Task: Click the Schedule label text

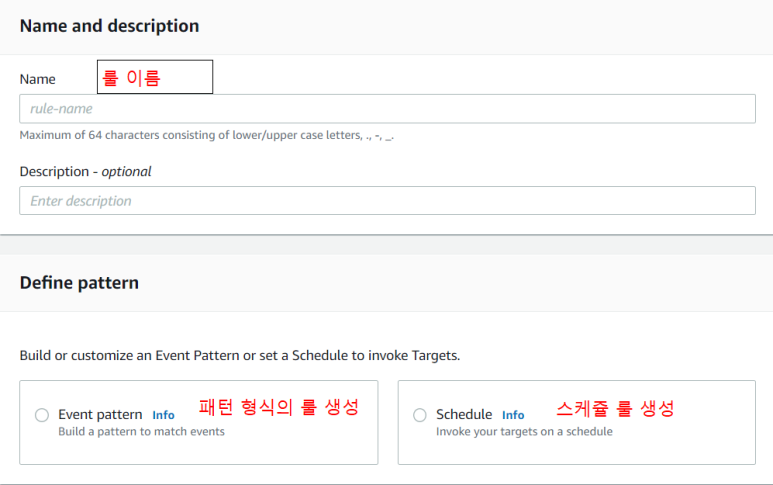Action: tap(464, 415)
